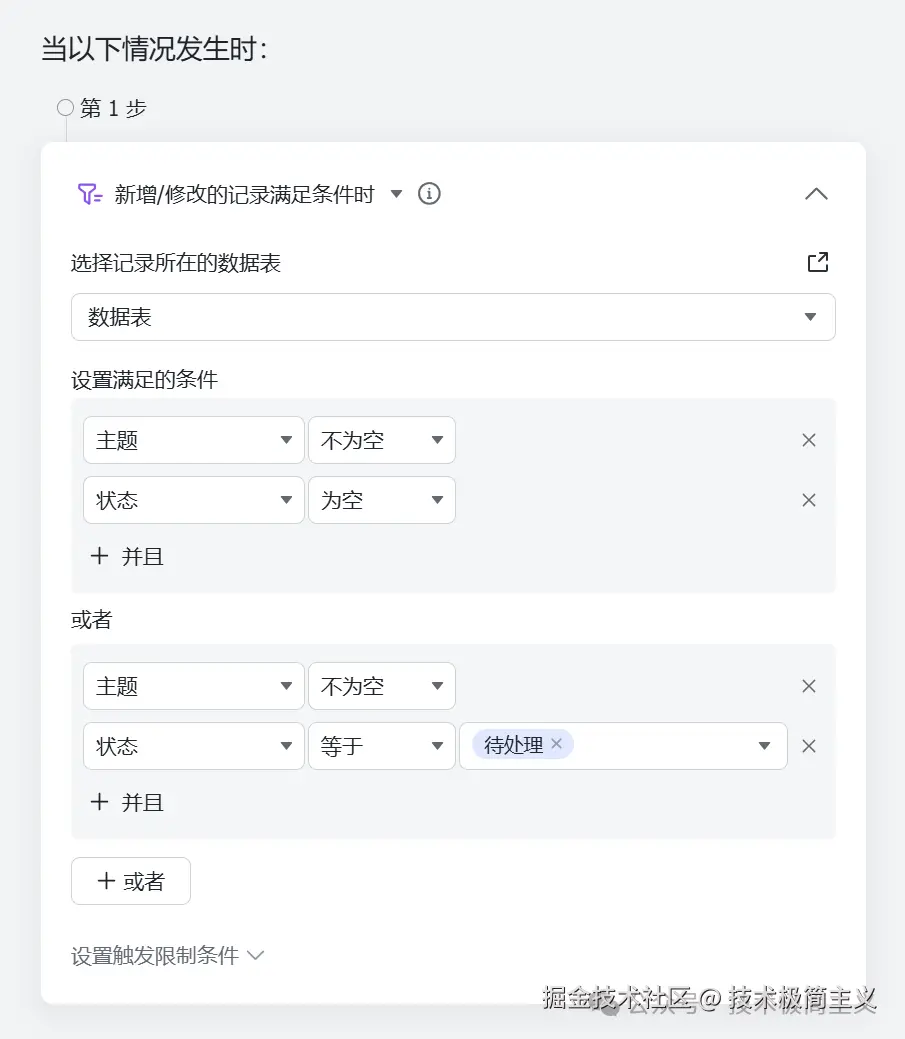905x1039 pixels.
Task: Delete the 状态等于待处理 condition row
Action: [x=808, y=746]
